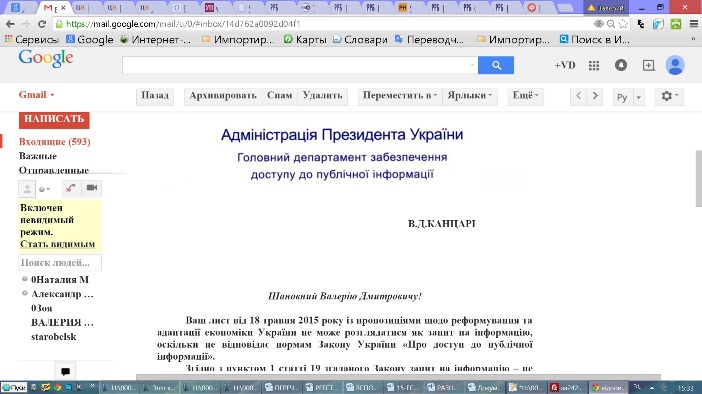Open the Важные folder

click(x=38, y=156)
